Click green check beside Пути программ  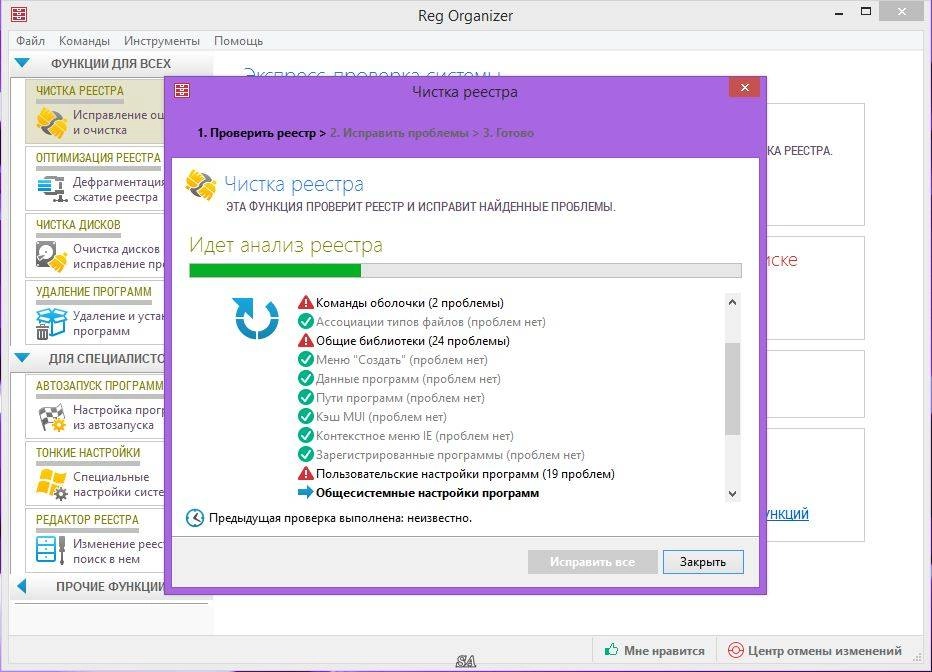click(x=306, y=397)
